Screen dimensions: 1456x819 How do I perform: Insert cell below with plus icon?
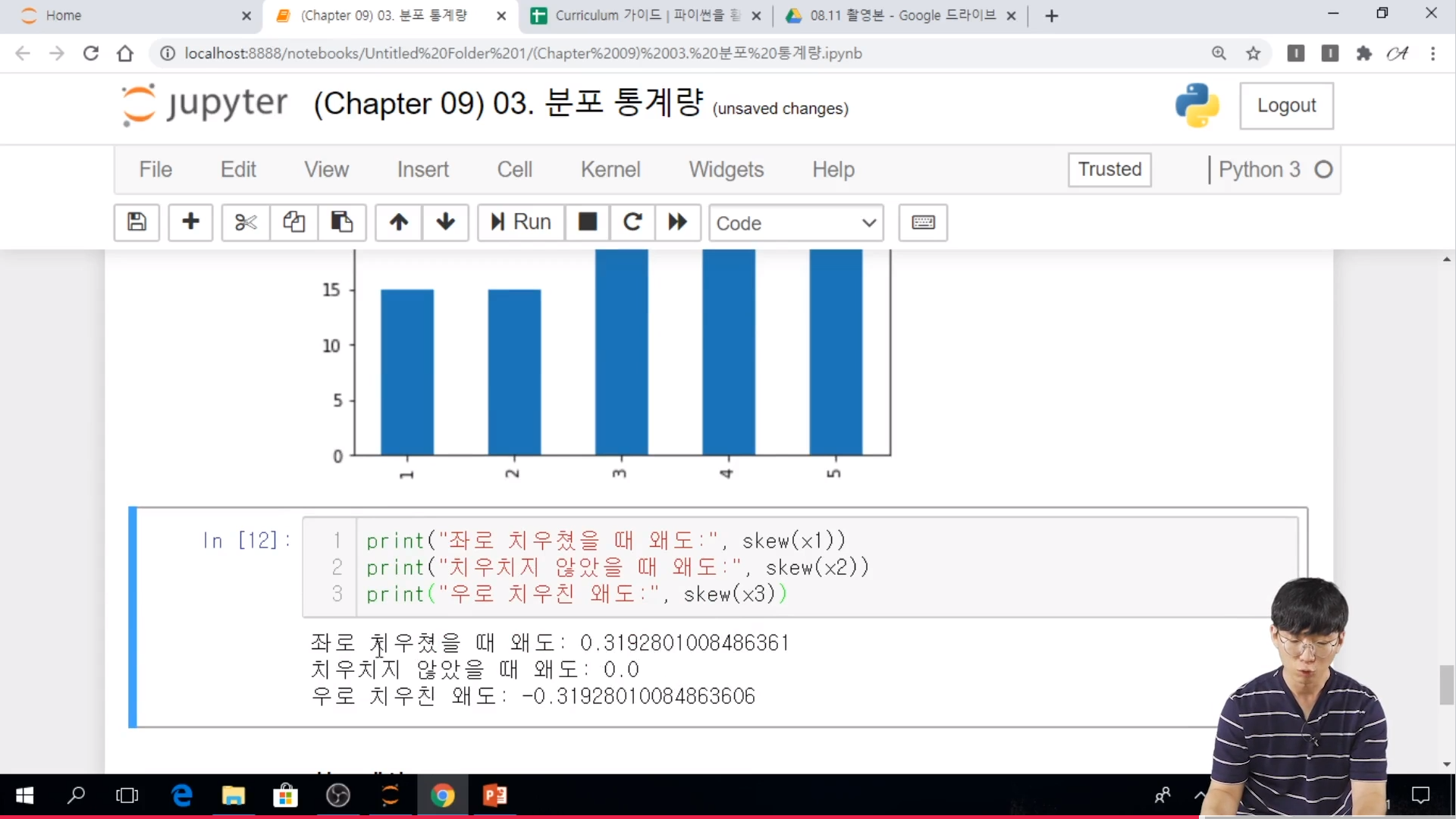tap(190, 222)
